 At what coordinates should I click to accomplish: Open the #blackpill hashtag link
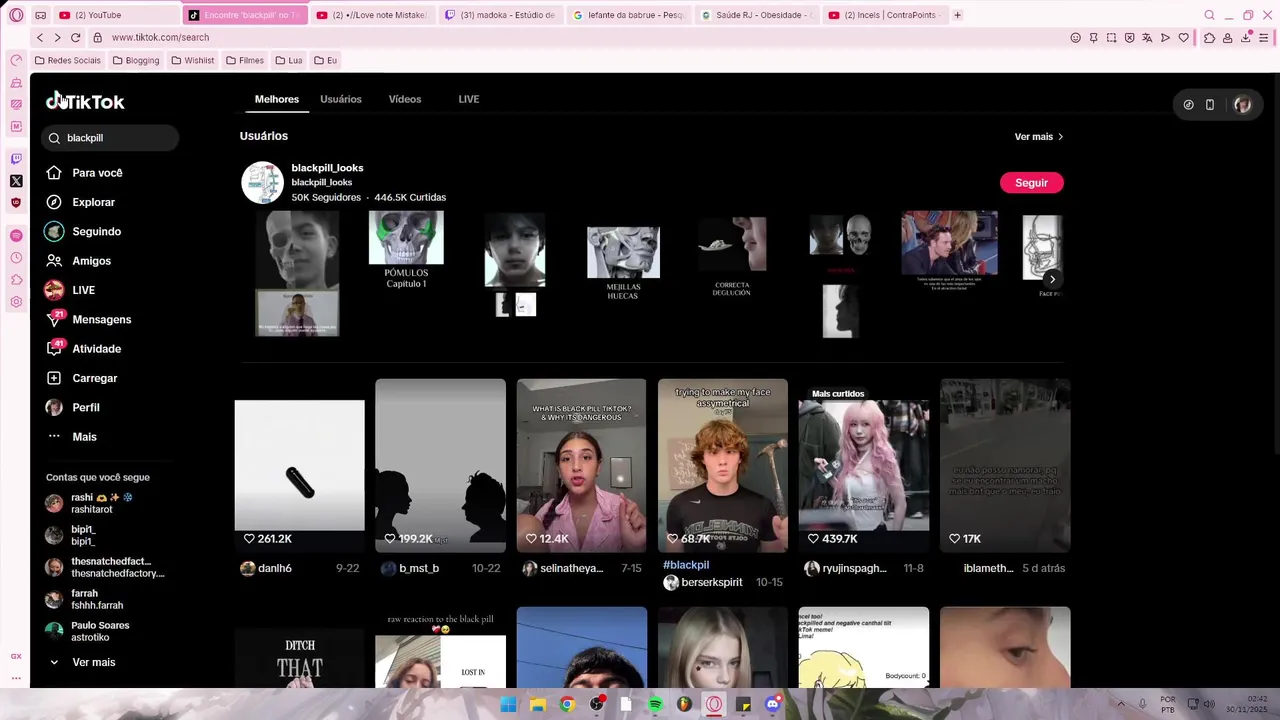pos(686,565)
